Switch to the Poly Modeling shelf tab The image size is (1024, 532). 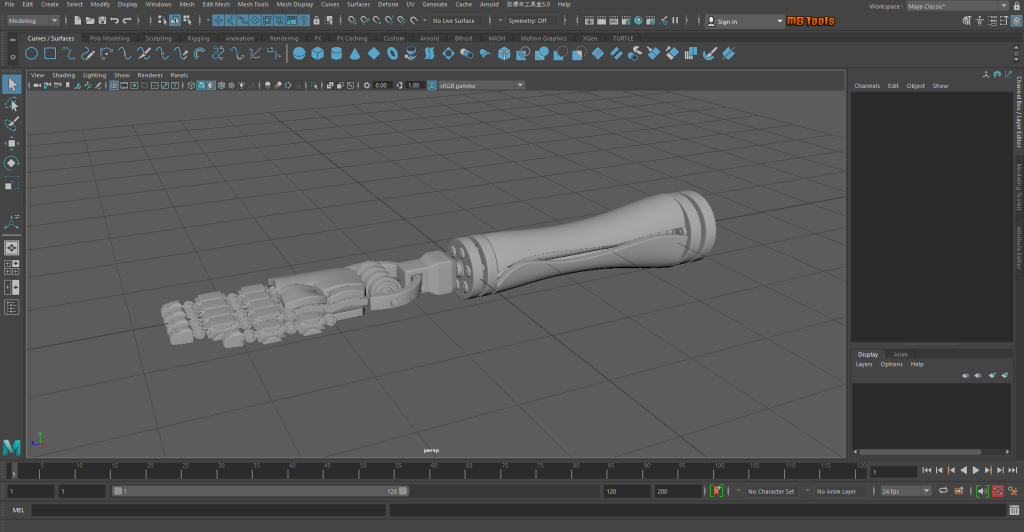[109, 39]
